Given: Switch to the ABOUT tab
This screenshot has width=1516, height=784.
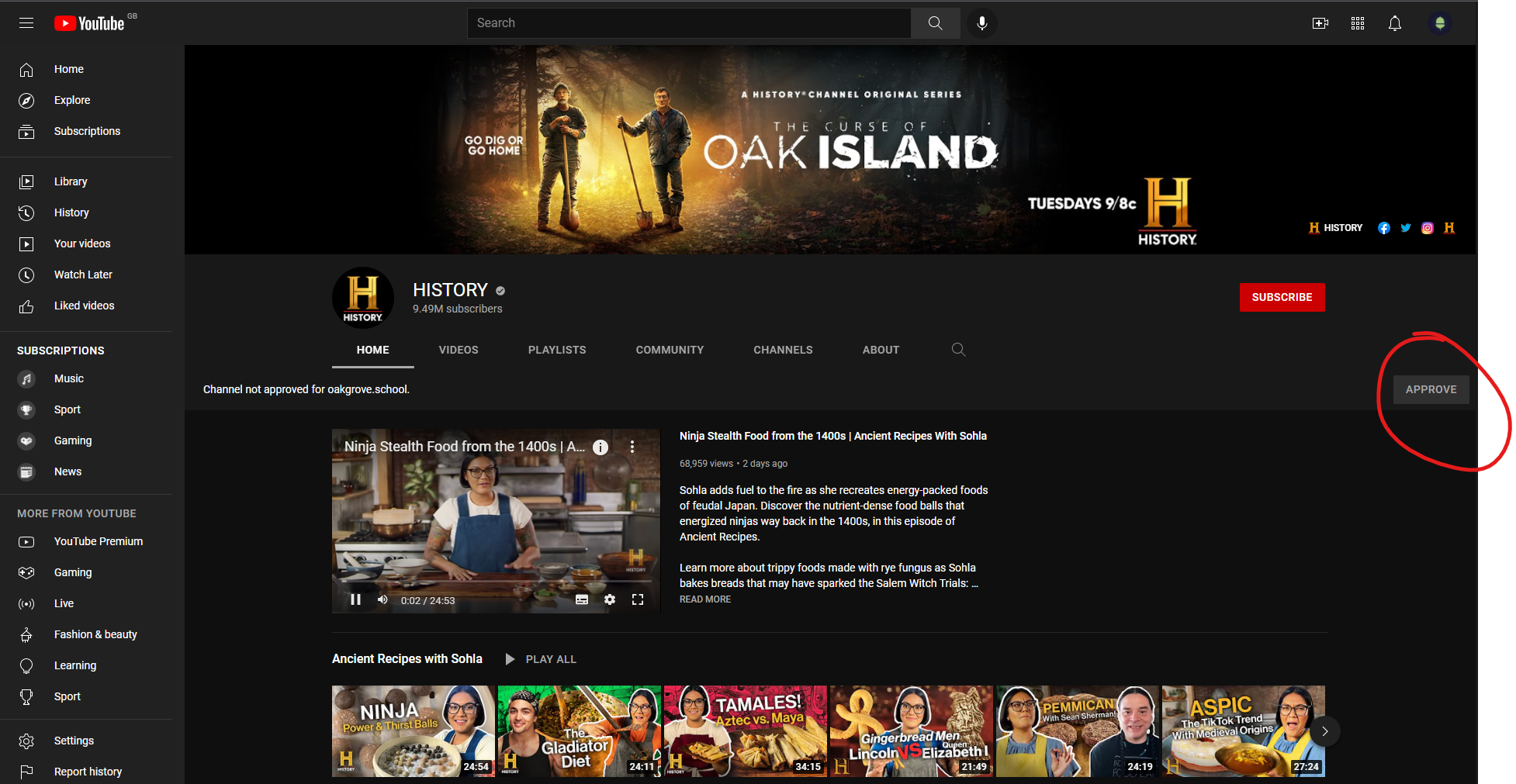Looking at the screenshot, I should coord(881,350).
